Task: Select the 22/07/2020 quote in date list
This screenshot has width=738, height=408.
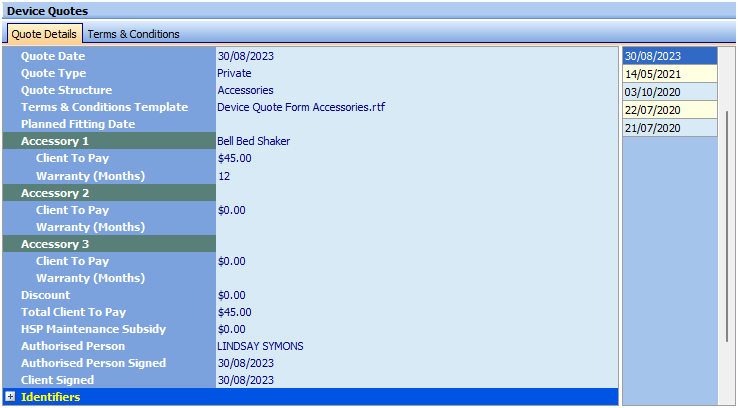Action: click(670, 110)
